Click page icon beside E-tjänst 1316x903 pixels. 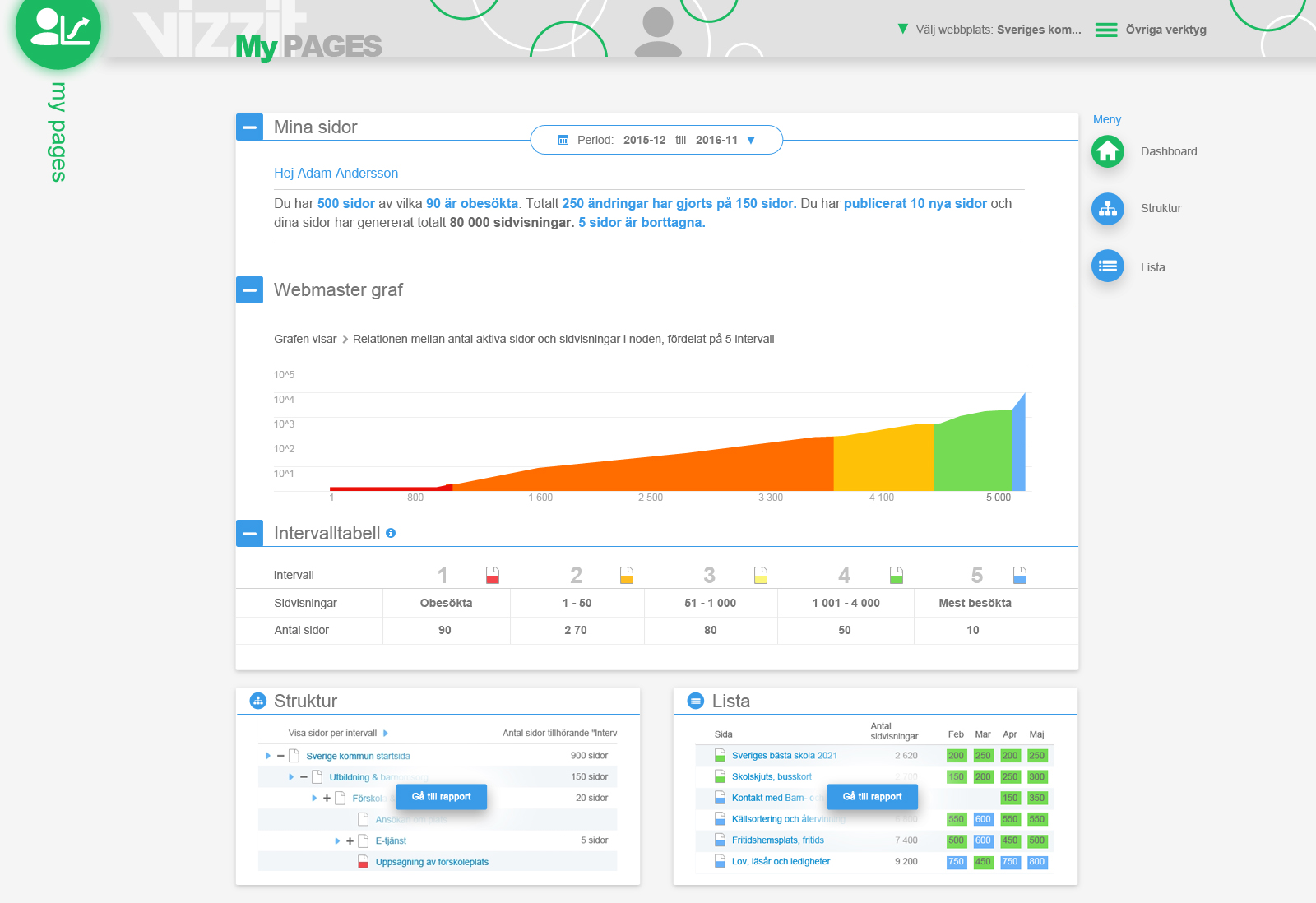point(363,840)
